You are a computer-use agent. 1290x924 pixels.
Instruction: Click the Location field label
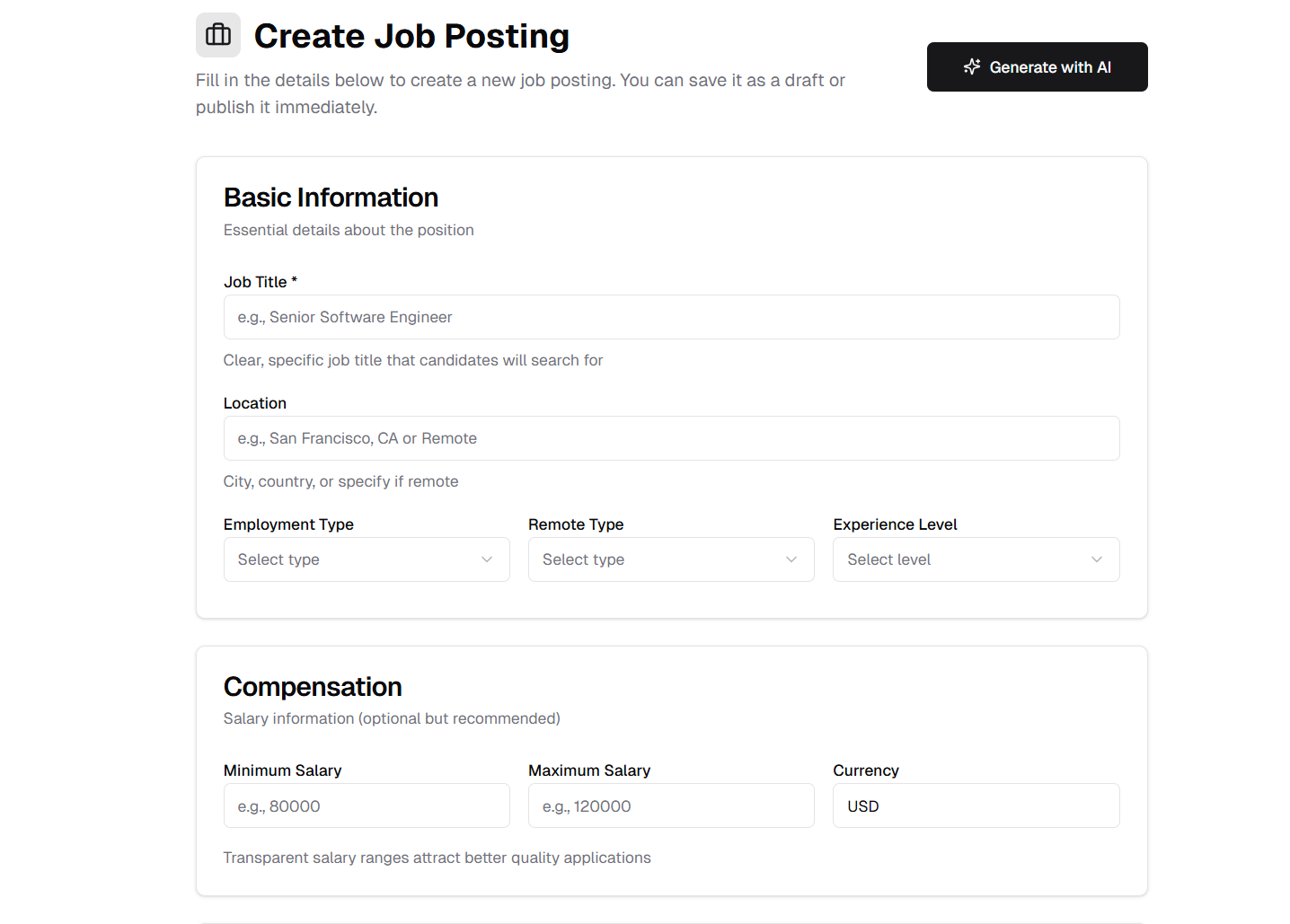[x=255, y=403]
